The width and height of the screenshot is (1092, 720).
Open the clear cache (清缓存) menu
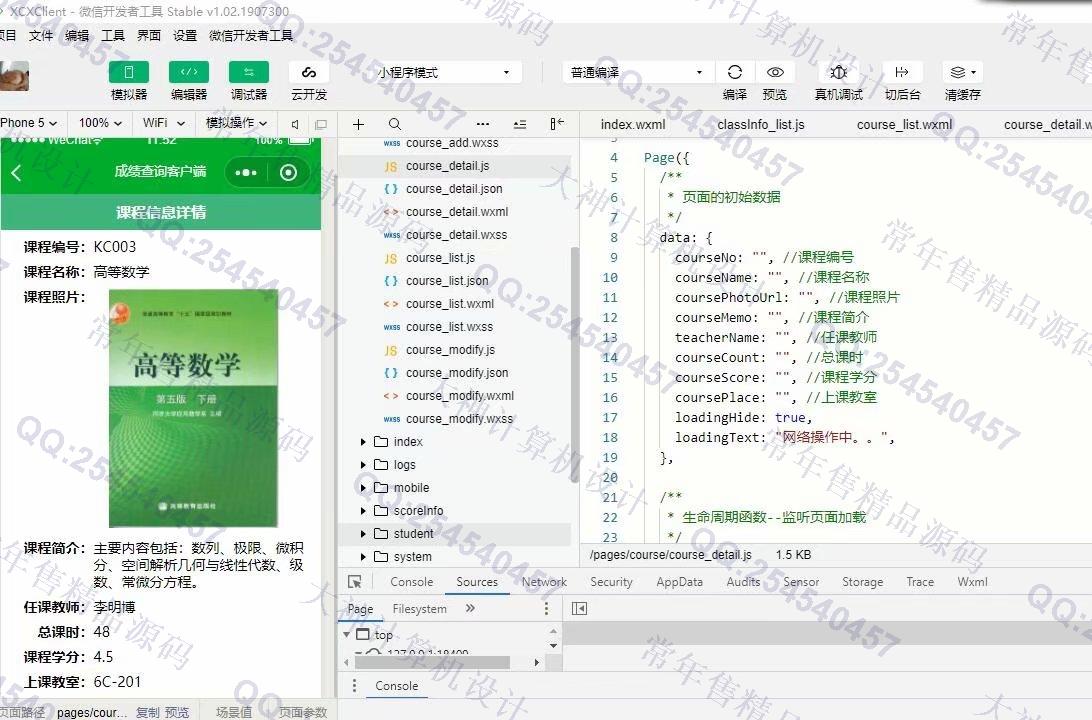click(x=963, y=72)
